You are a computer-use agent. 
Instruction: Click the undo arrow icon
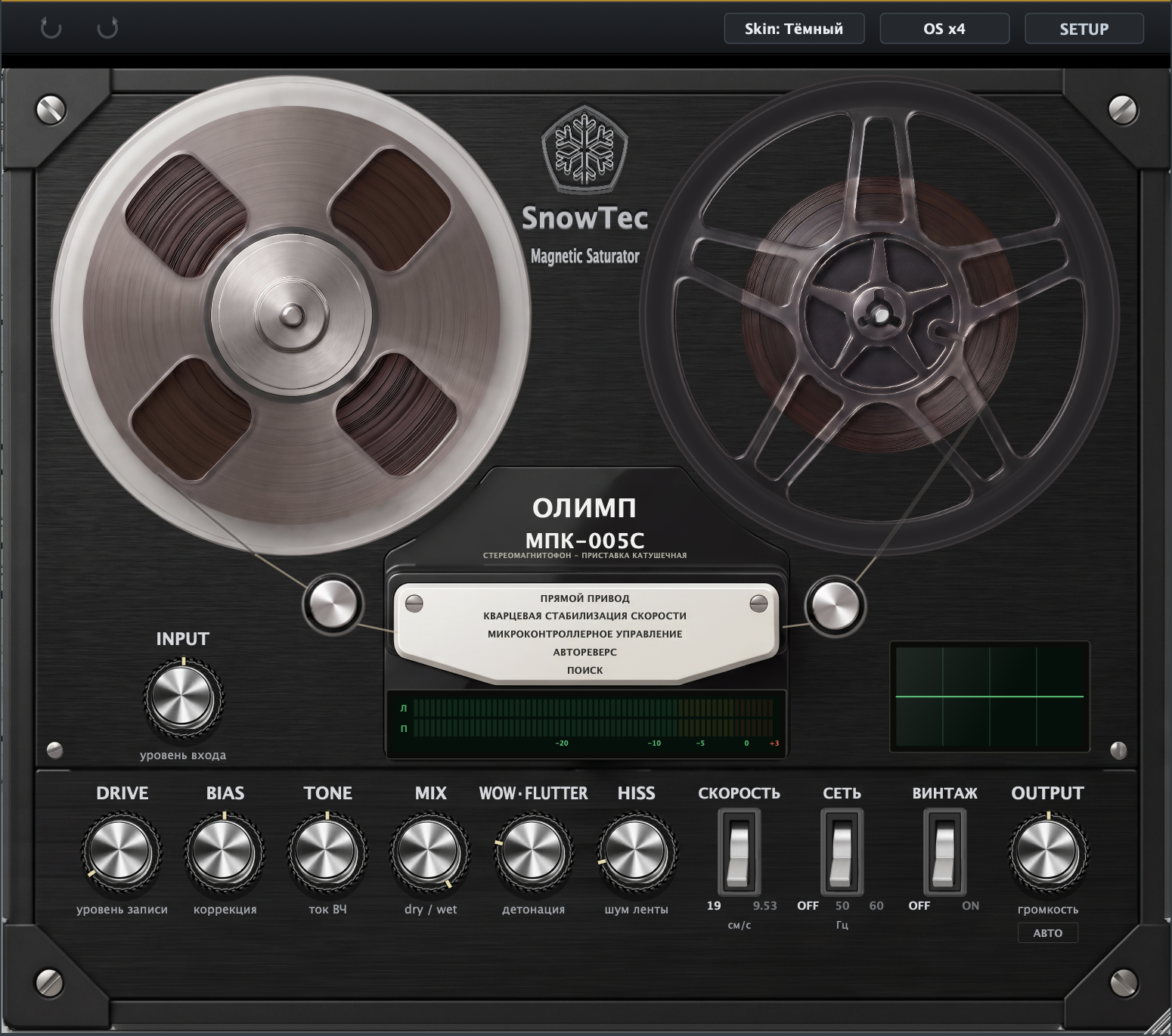pyautogui.click(x=51, y=29)
